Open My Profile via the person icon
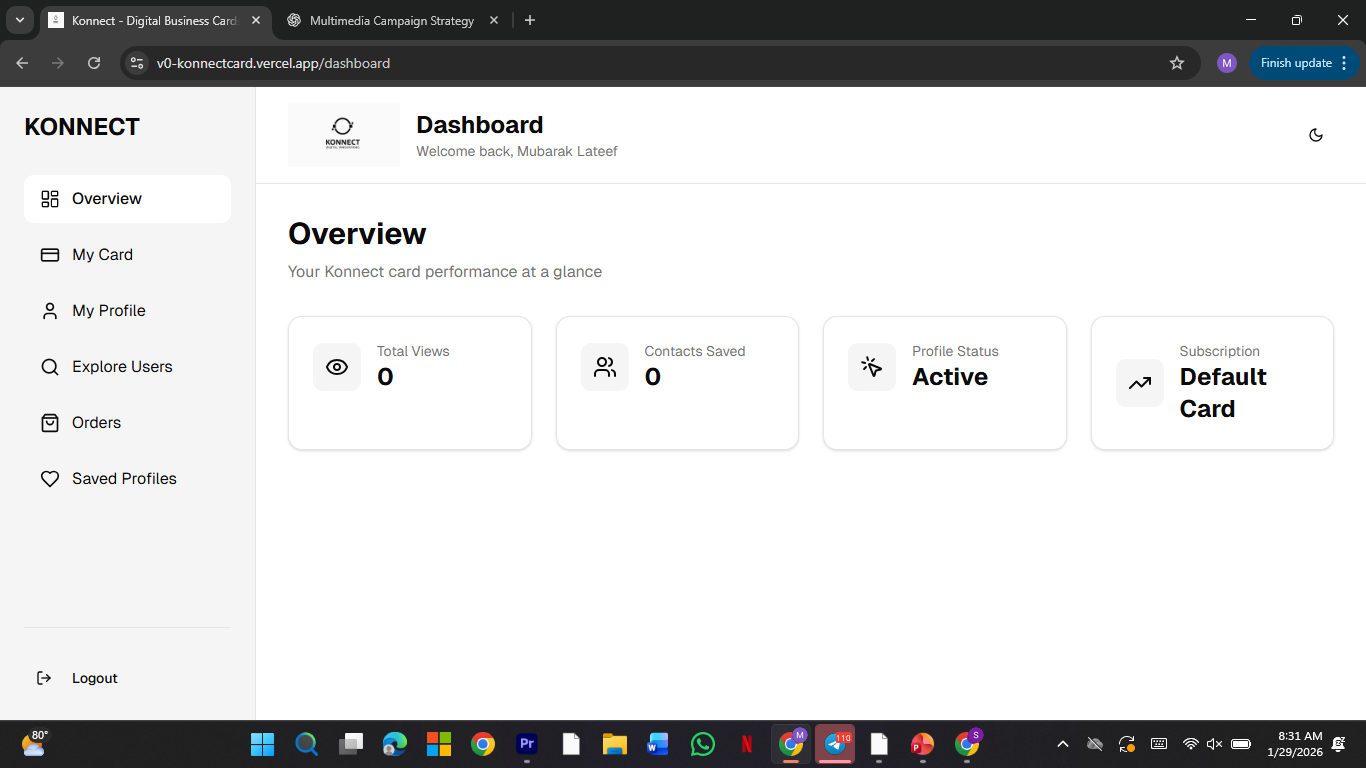 tap(50, 310)
